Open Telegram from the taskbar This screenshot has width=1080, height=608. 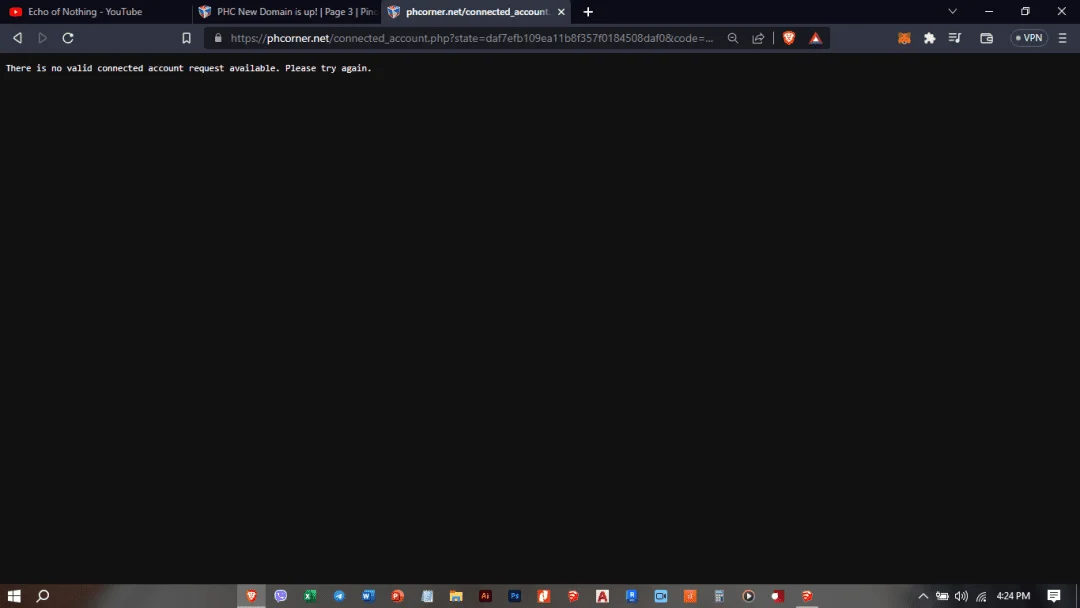[339, 596]
